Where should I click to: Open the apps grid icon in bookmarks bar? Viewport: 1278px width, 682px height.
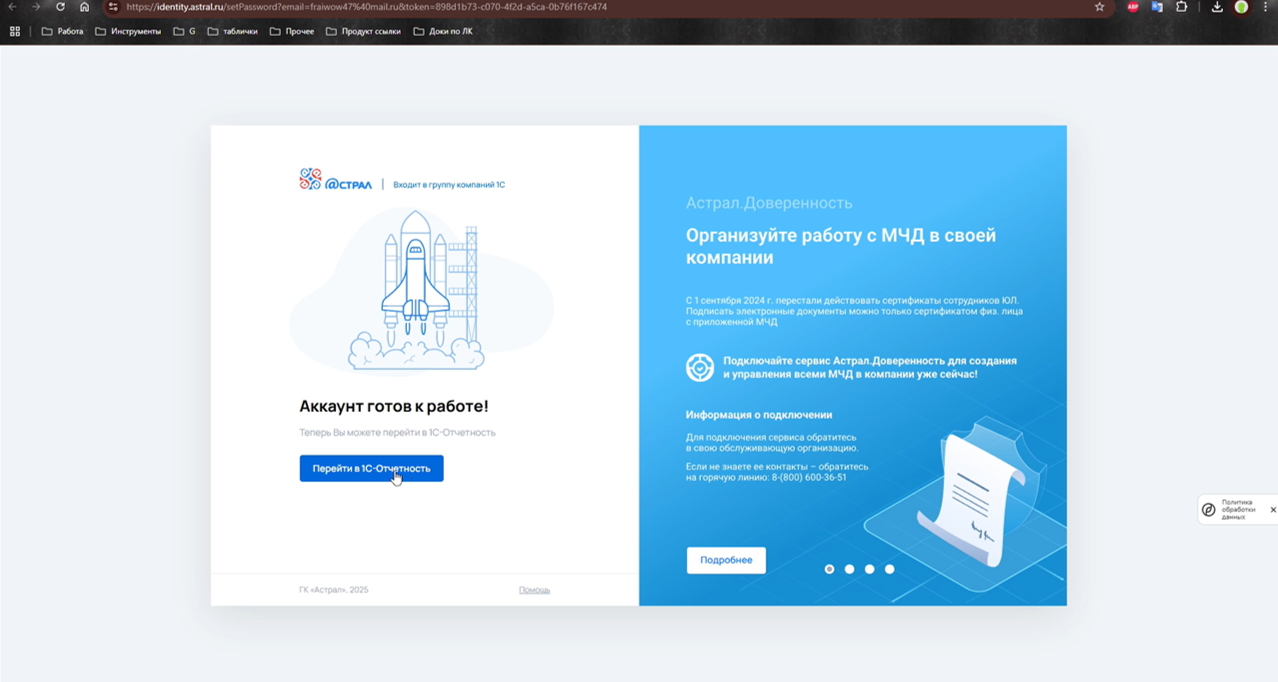[x=15, y=31]
